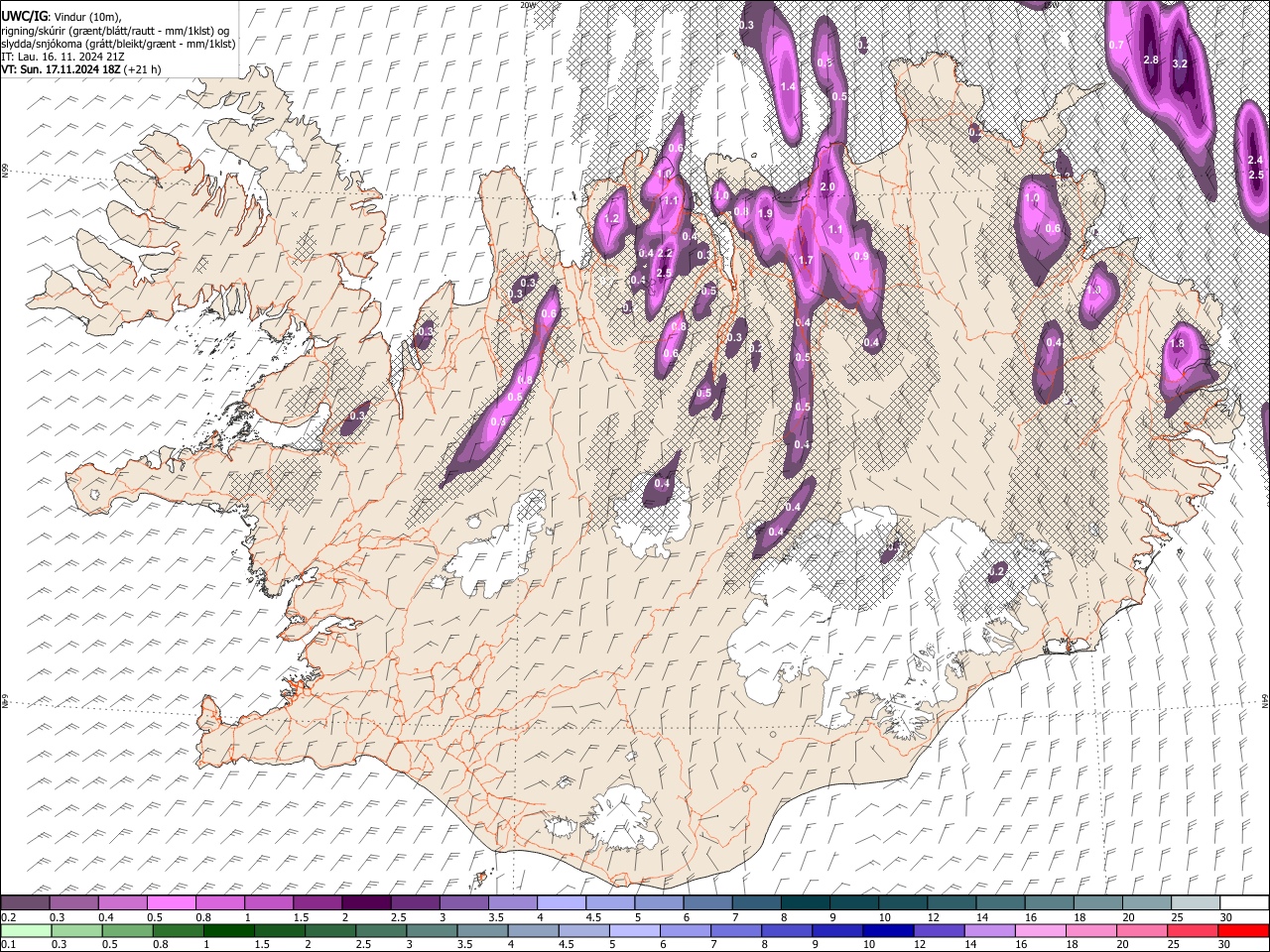Click the 'slydda/snjókoma' legend description line
Screen dimensions: 1270x952
point(119,44)
